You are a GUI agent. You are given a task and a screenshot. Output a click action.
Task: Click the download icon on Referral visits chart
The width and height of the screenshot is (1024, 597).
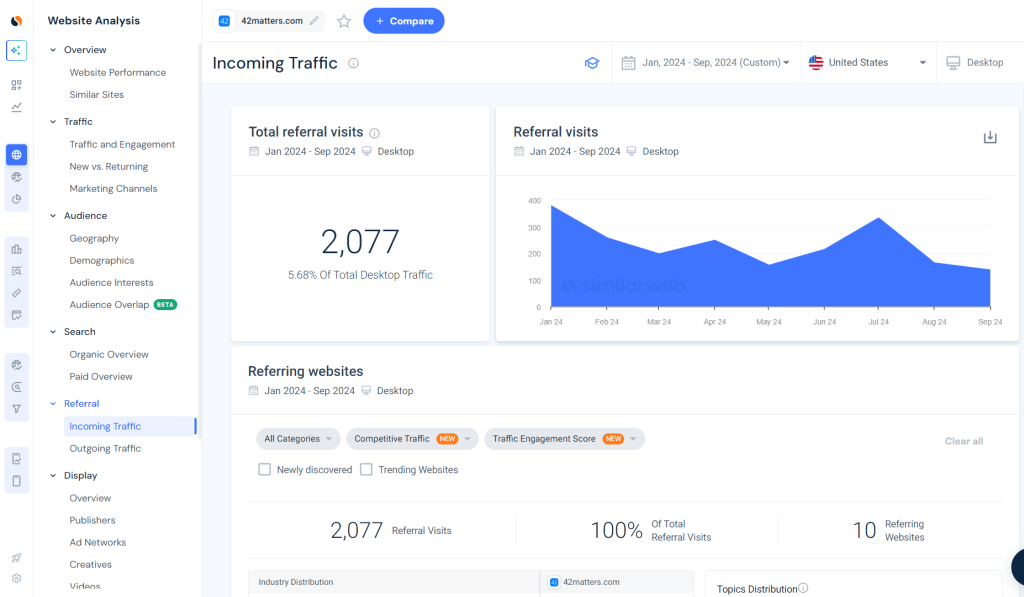[x=990, y=136]
